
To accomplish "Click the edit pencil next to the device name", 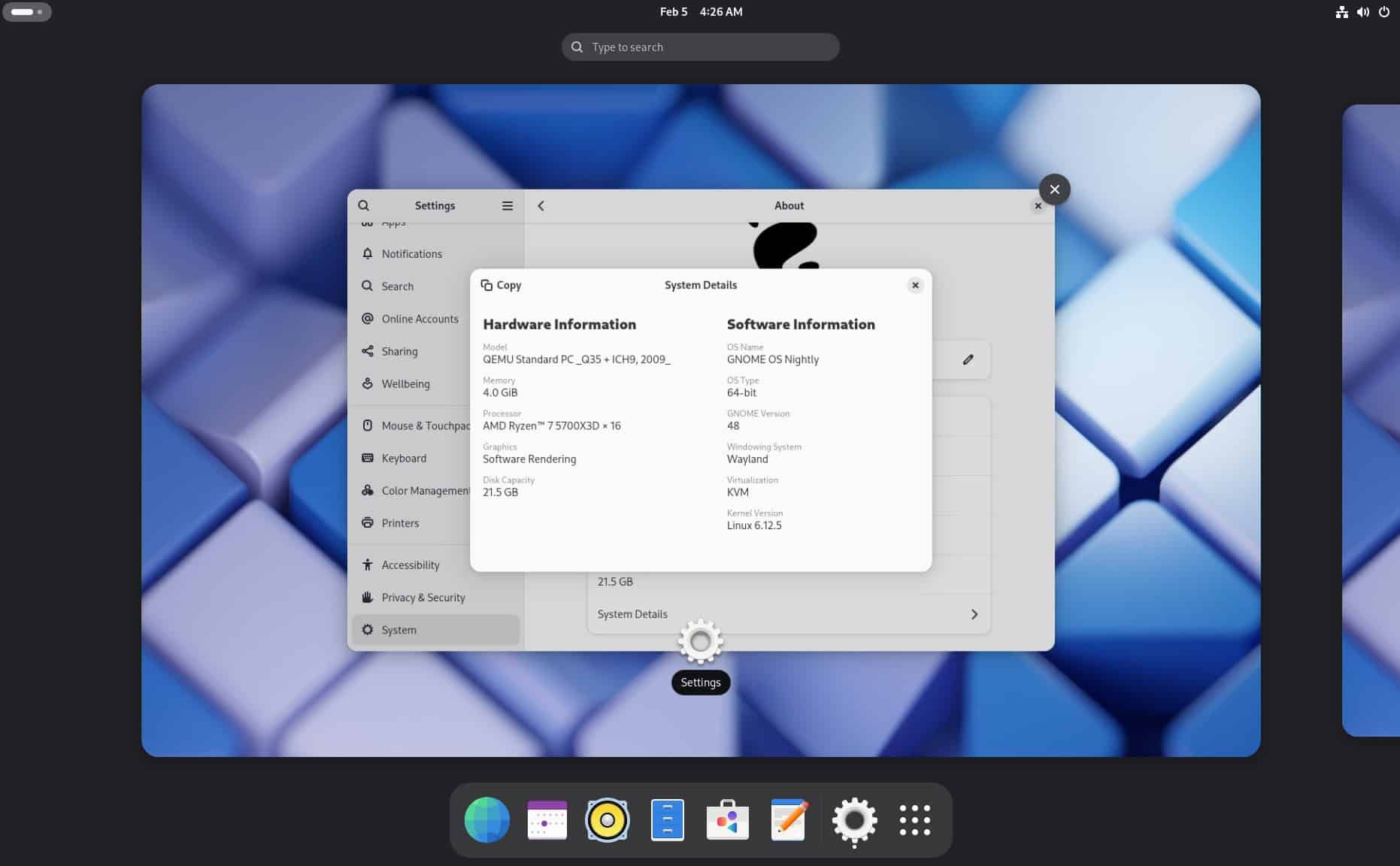I will [968, 359].
